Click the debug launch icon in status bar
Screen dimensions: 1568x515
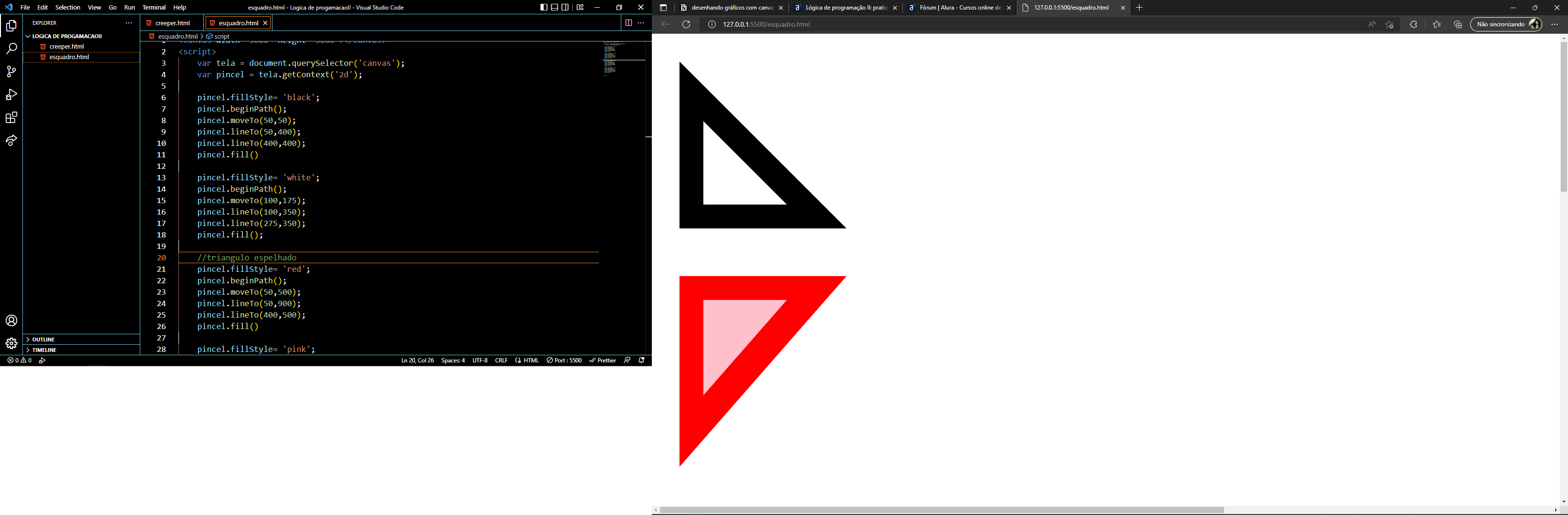coord(42,360)
